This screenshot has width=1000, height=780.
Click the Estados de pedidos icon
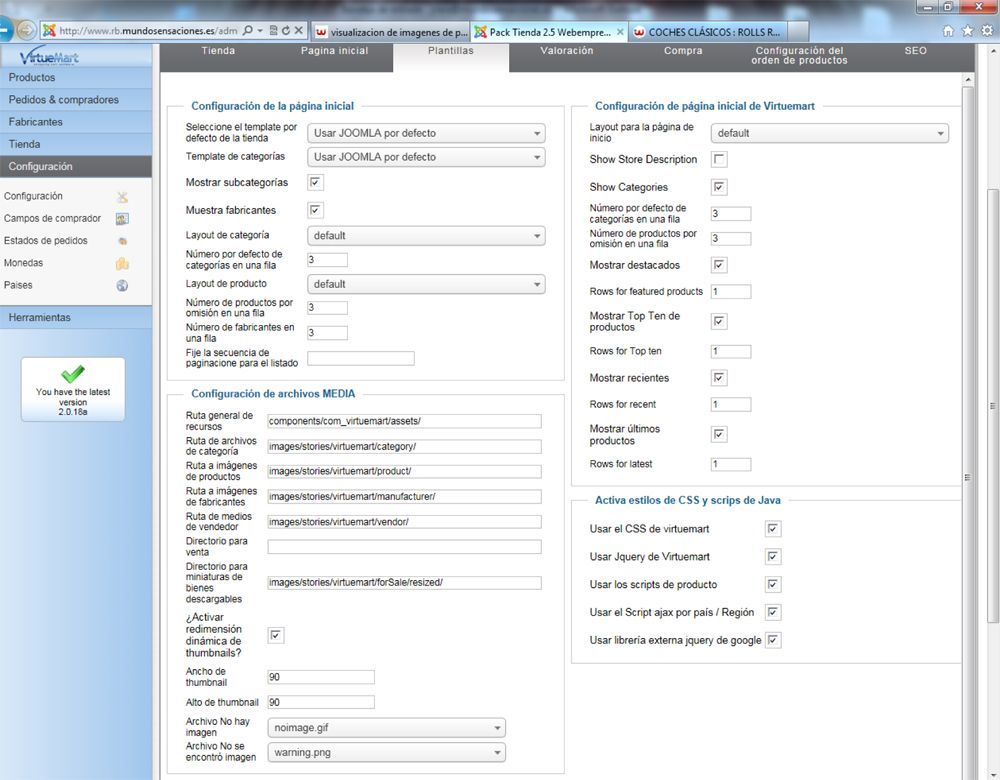point(122,241)
